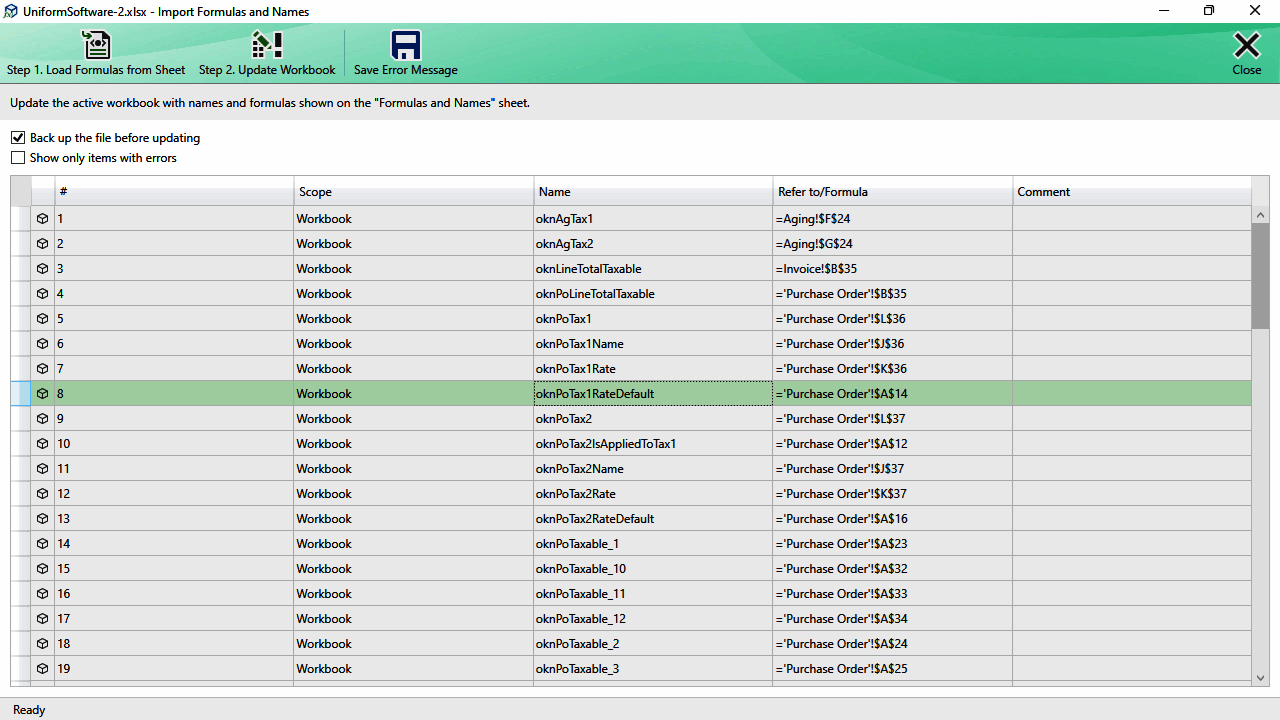Select the oknAgTax1 row name cell
The width and height of the screenshot is (1280, 720).
tap(653, 218)
